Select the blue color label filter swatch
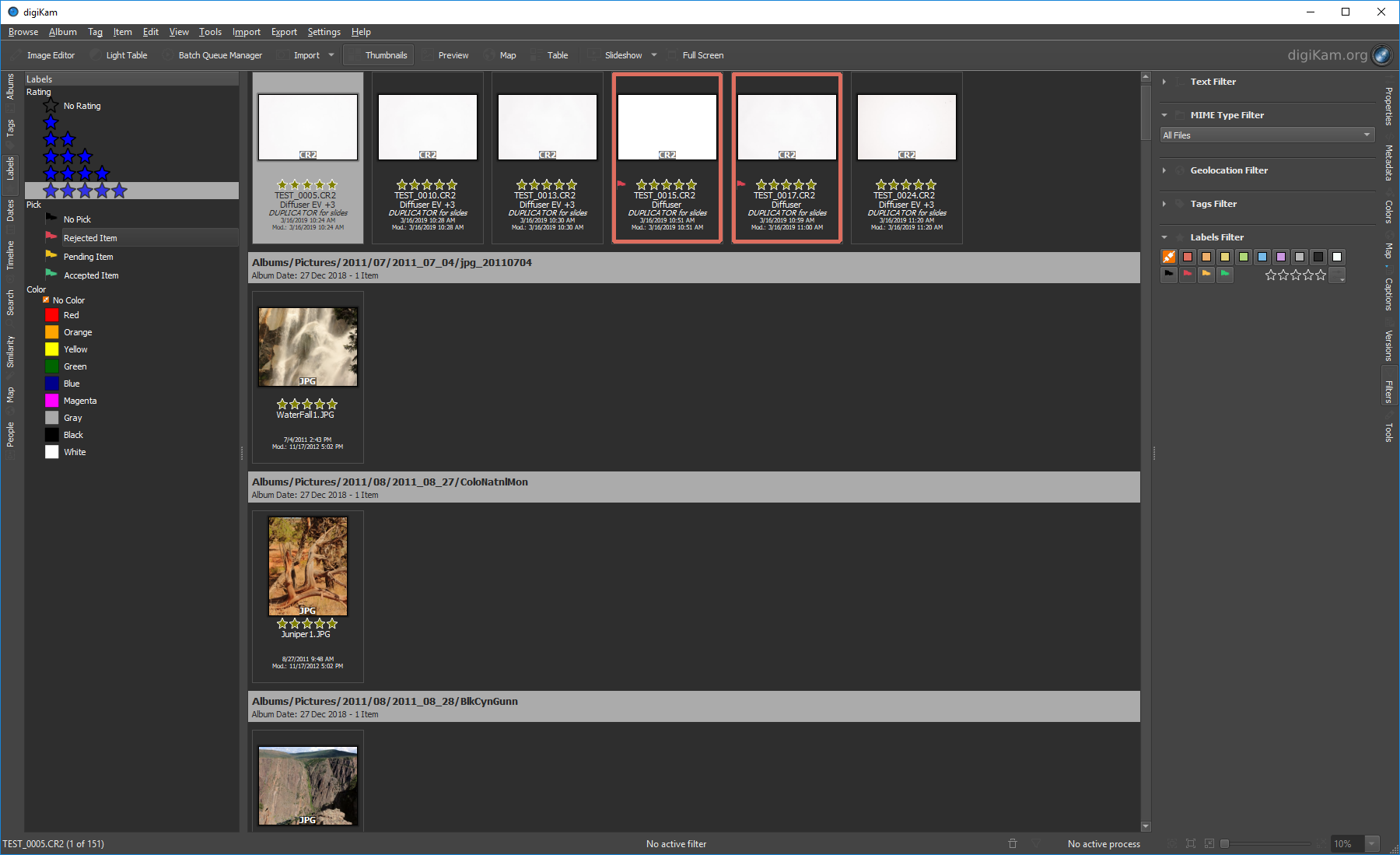This screenshot has height=855, width=1400. pyautogui.click(x=1262, y=257)
